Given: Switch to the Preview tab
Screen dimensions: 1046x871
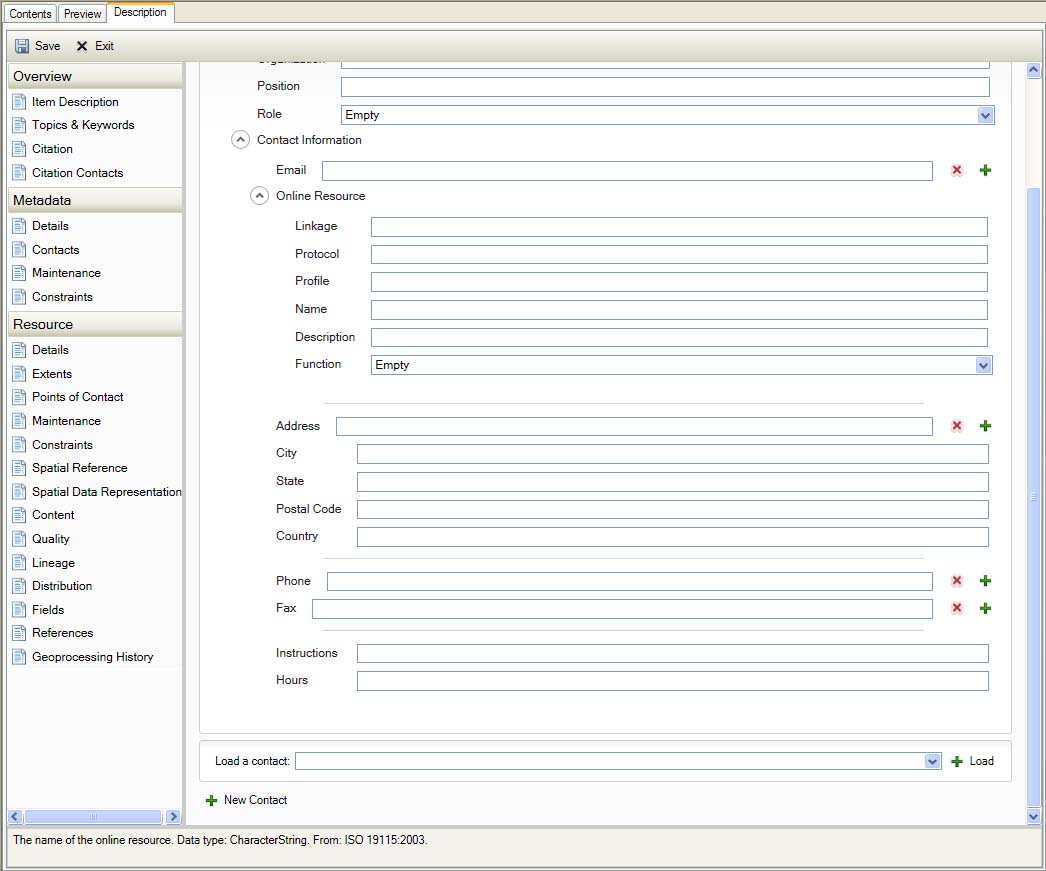Looking at the screenshot, I should point(83,14).
